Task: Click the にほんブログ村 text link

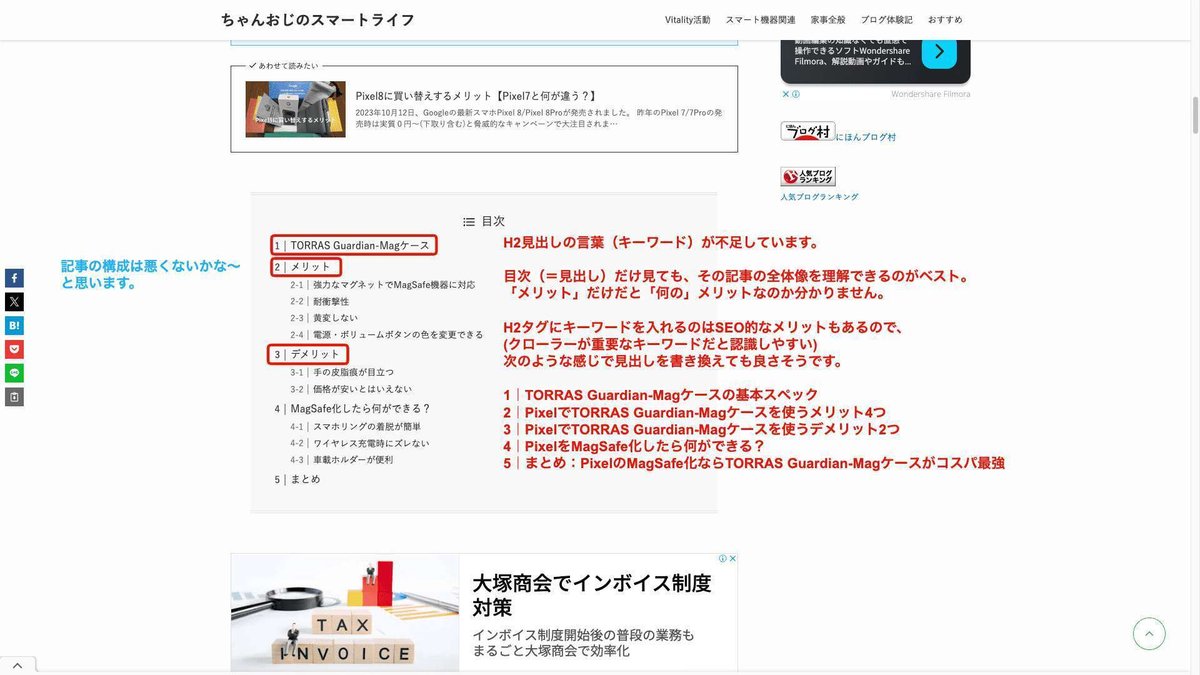Action: 866,137
